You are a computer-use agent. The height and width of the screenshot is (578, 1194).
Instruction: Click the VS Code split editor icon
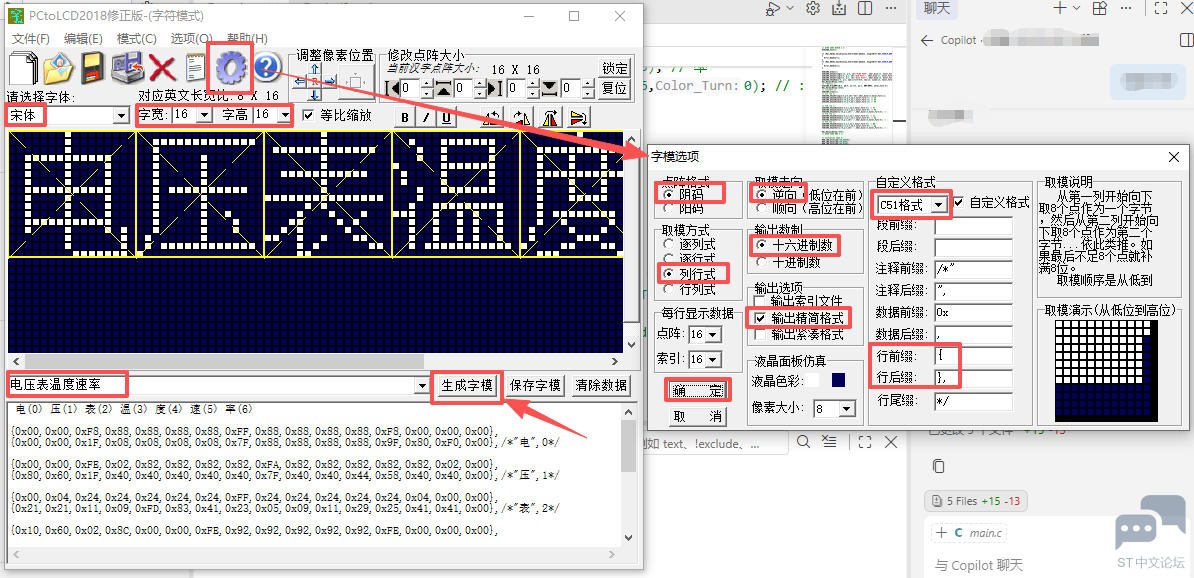pyautogui.click(x=866, y=8)
